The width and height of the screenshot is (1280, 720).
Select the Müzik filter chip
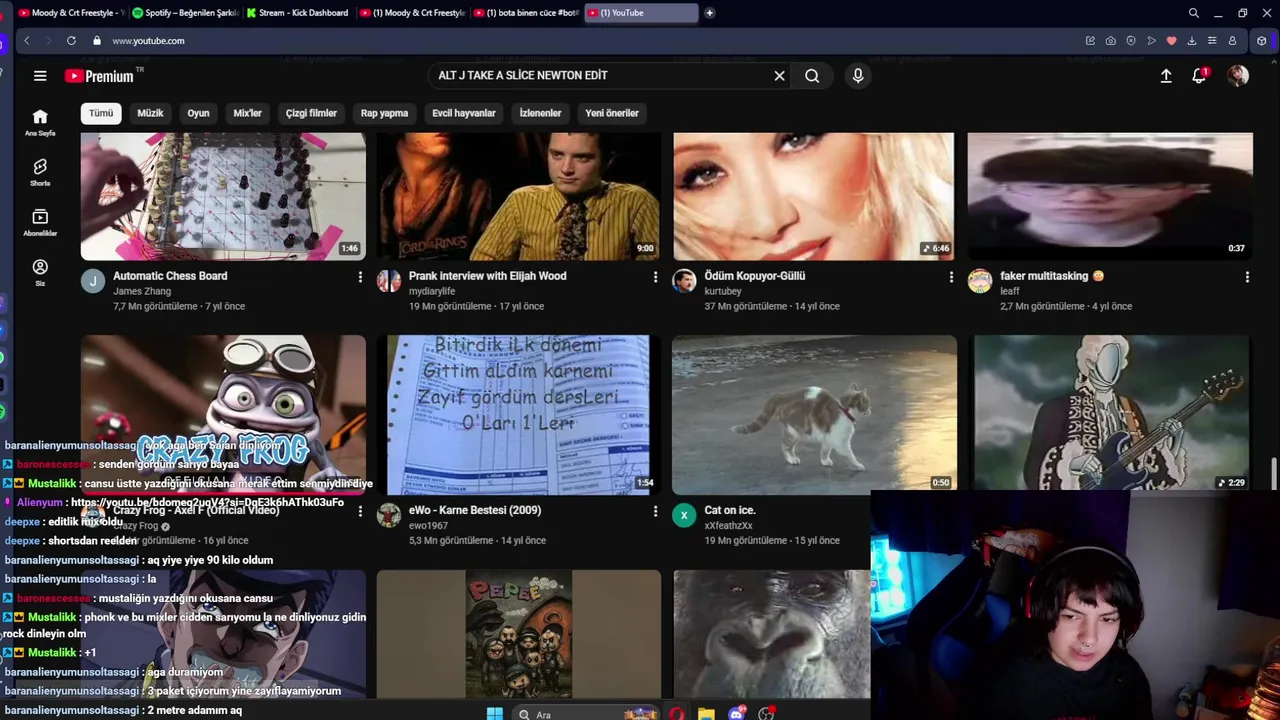150,113
